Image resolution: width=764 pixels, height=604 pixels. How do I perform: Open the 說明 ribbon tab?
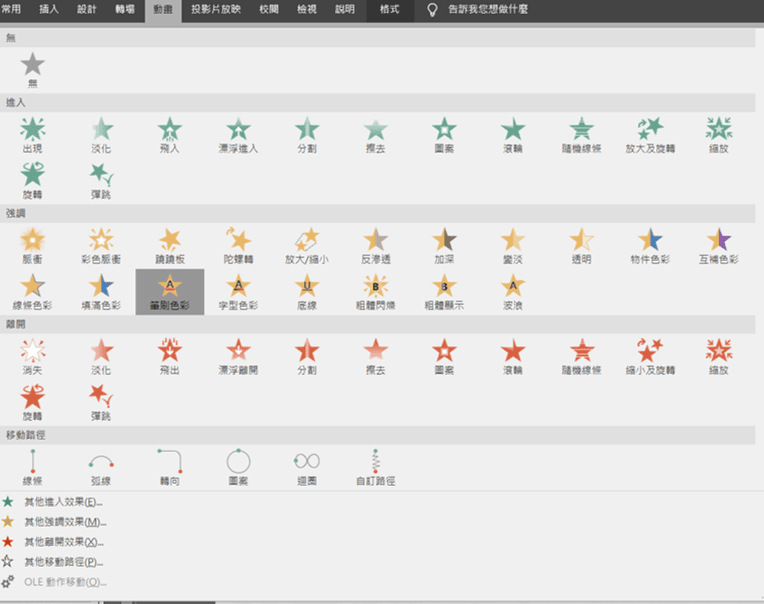(345, 9)
